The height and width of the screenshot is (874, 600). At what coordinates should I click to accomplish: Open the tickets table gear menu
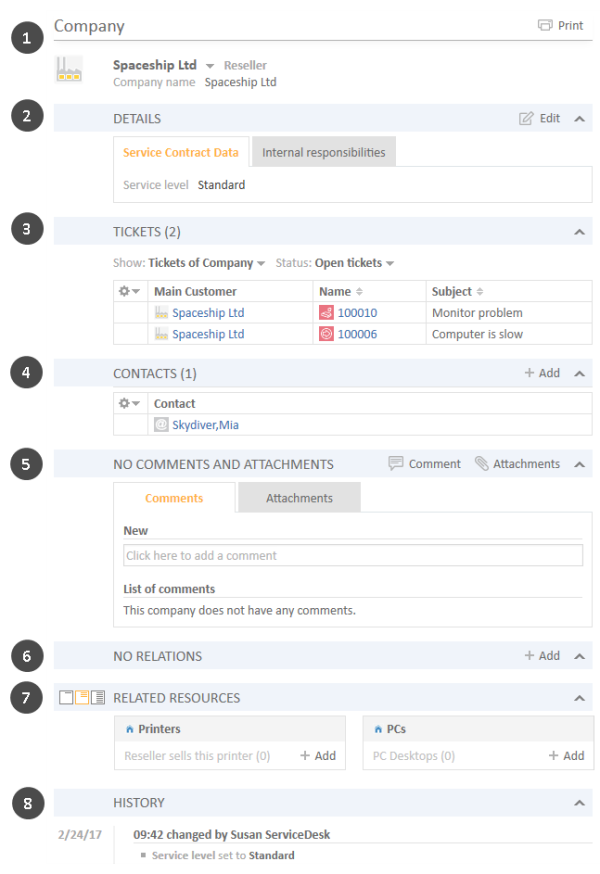pos(129,291)
